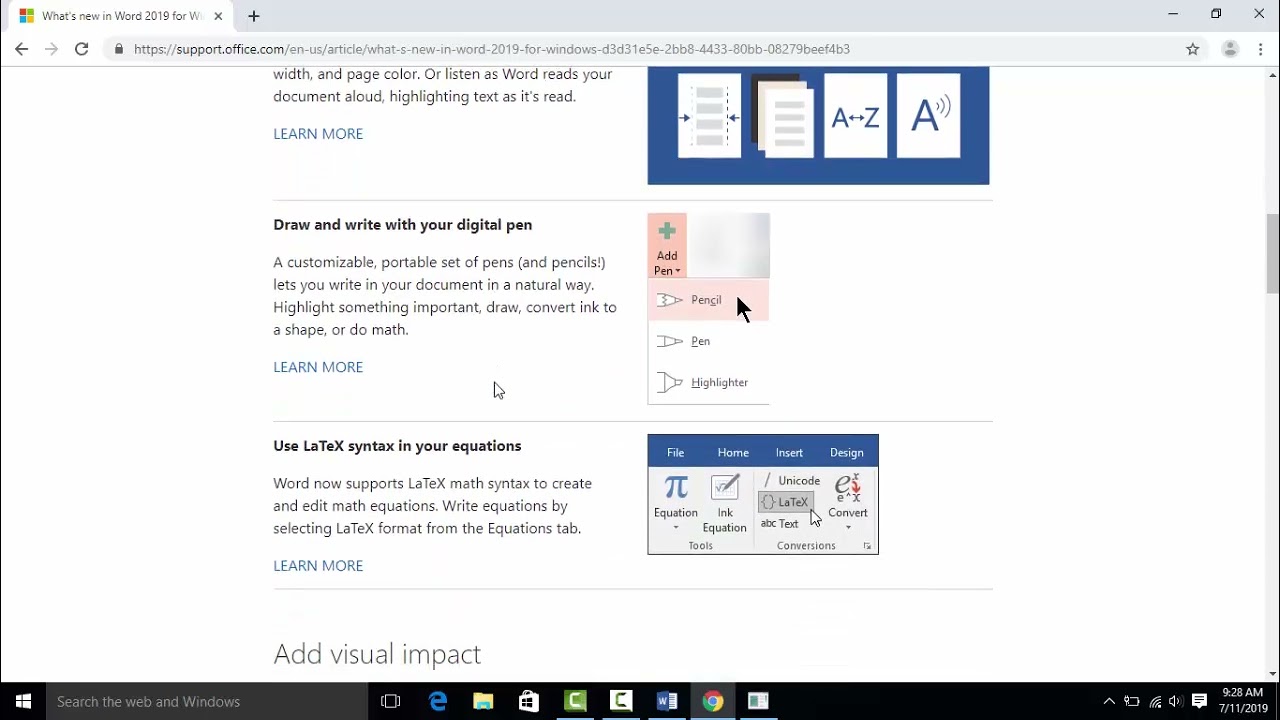Open LEARN MORE for the digital pen section
This screenshot has height=720, width=1280.
tap(318, 367)
